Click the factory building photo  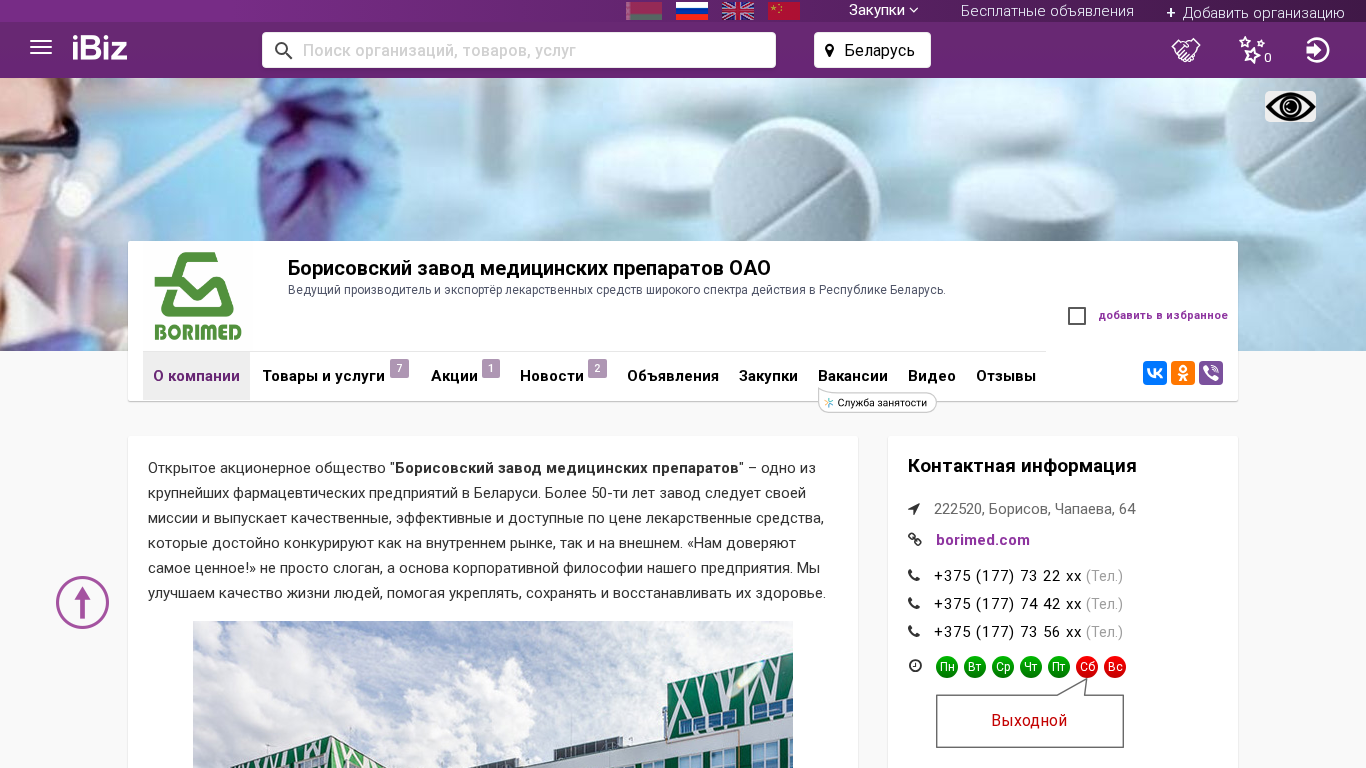click(493, 695)
